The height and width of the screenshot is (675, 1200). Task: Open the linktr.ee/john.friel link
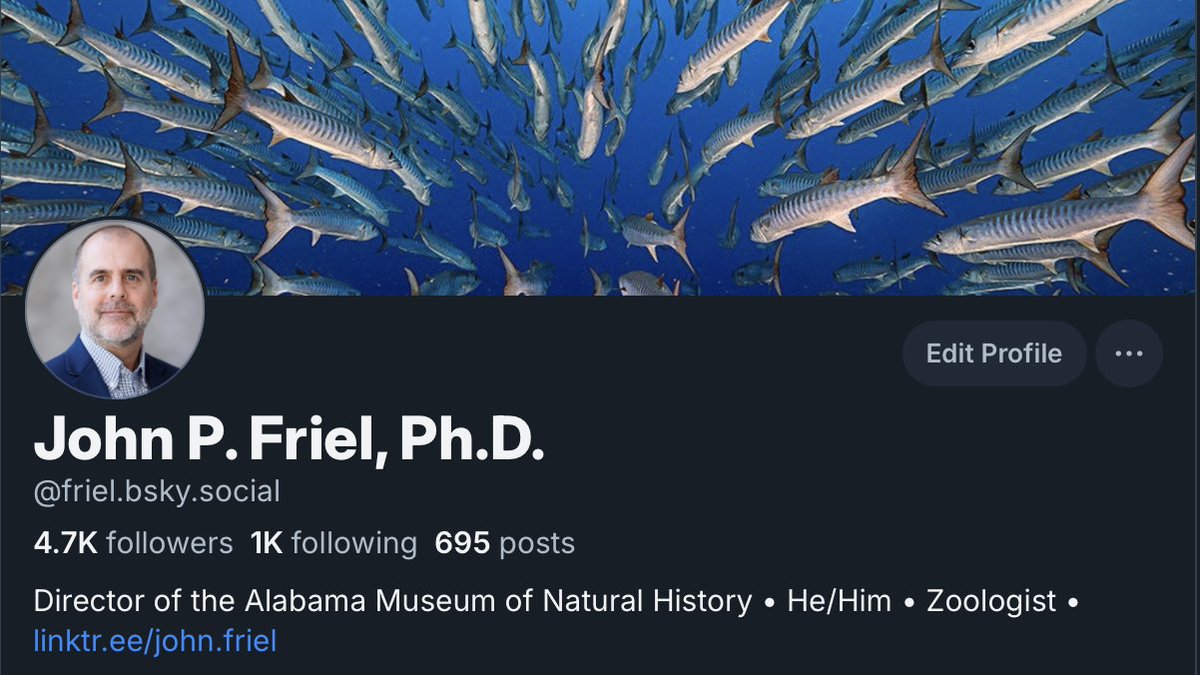pos(155,640)
